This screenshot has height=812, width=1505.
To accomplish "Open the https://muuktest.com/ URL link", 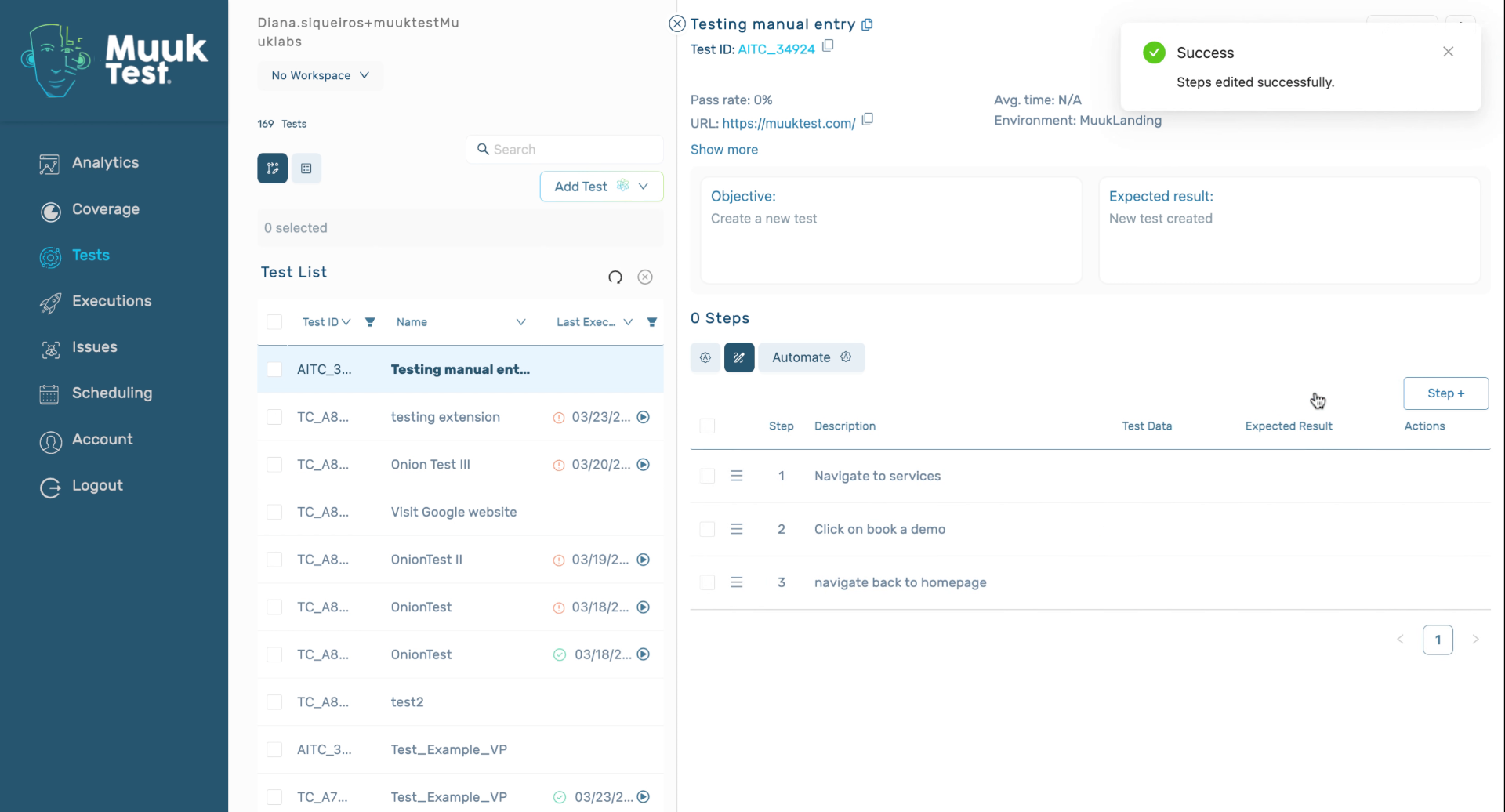I will 789,123.
